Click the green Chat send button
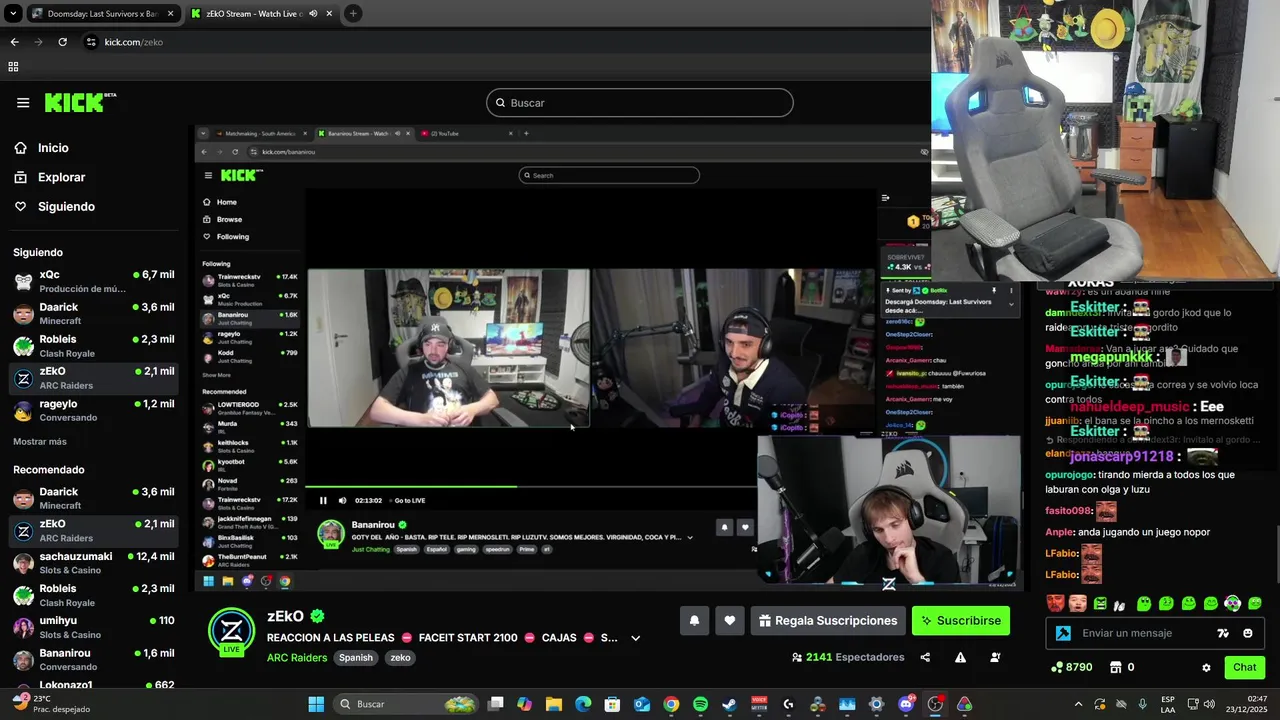This screenshot has height=720, width=1280. point(1244,667)
